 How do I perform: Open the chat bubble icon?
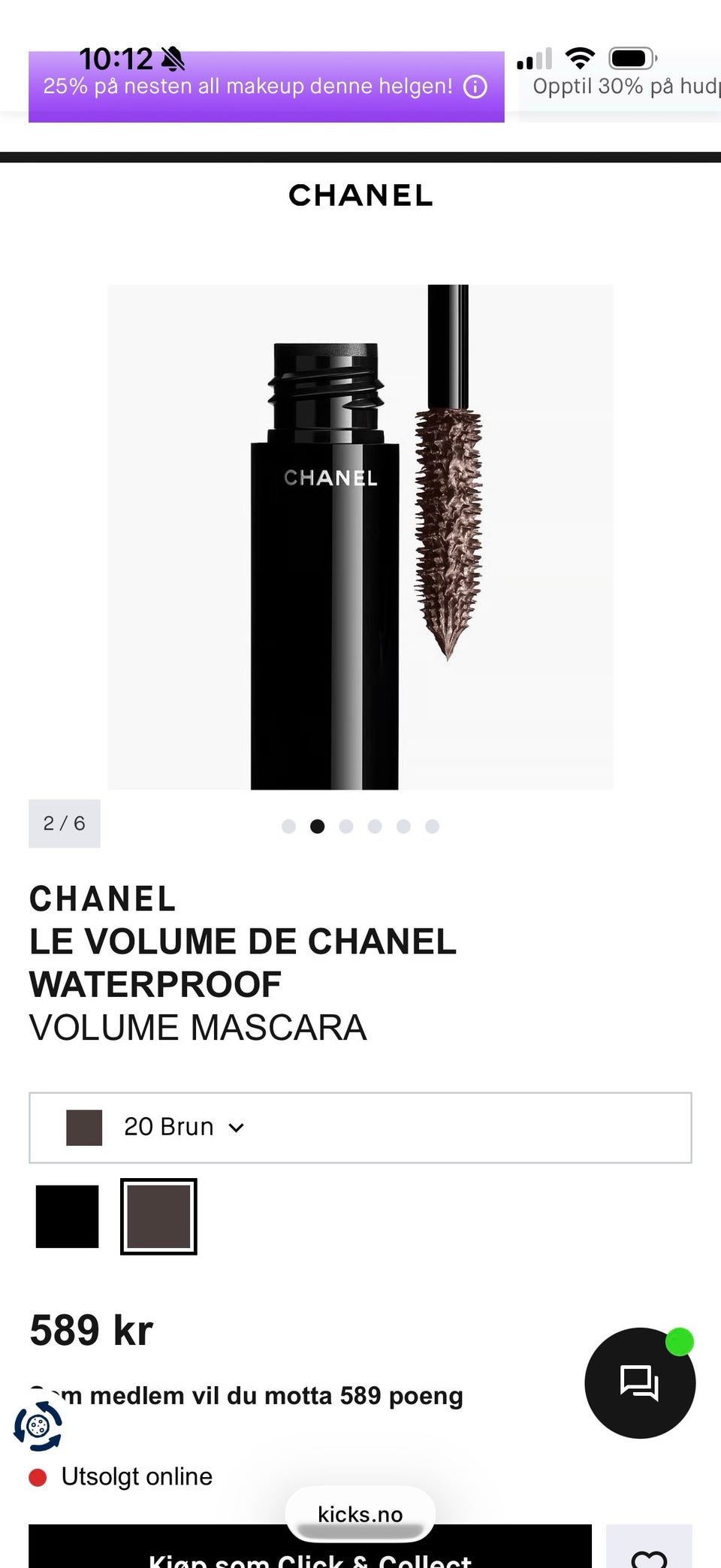pyautogui.click(x=640, y=1382)
